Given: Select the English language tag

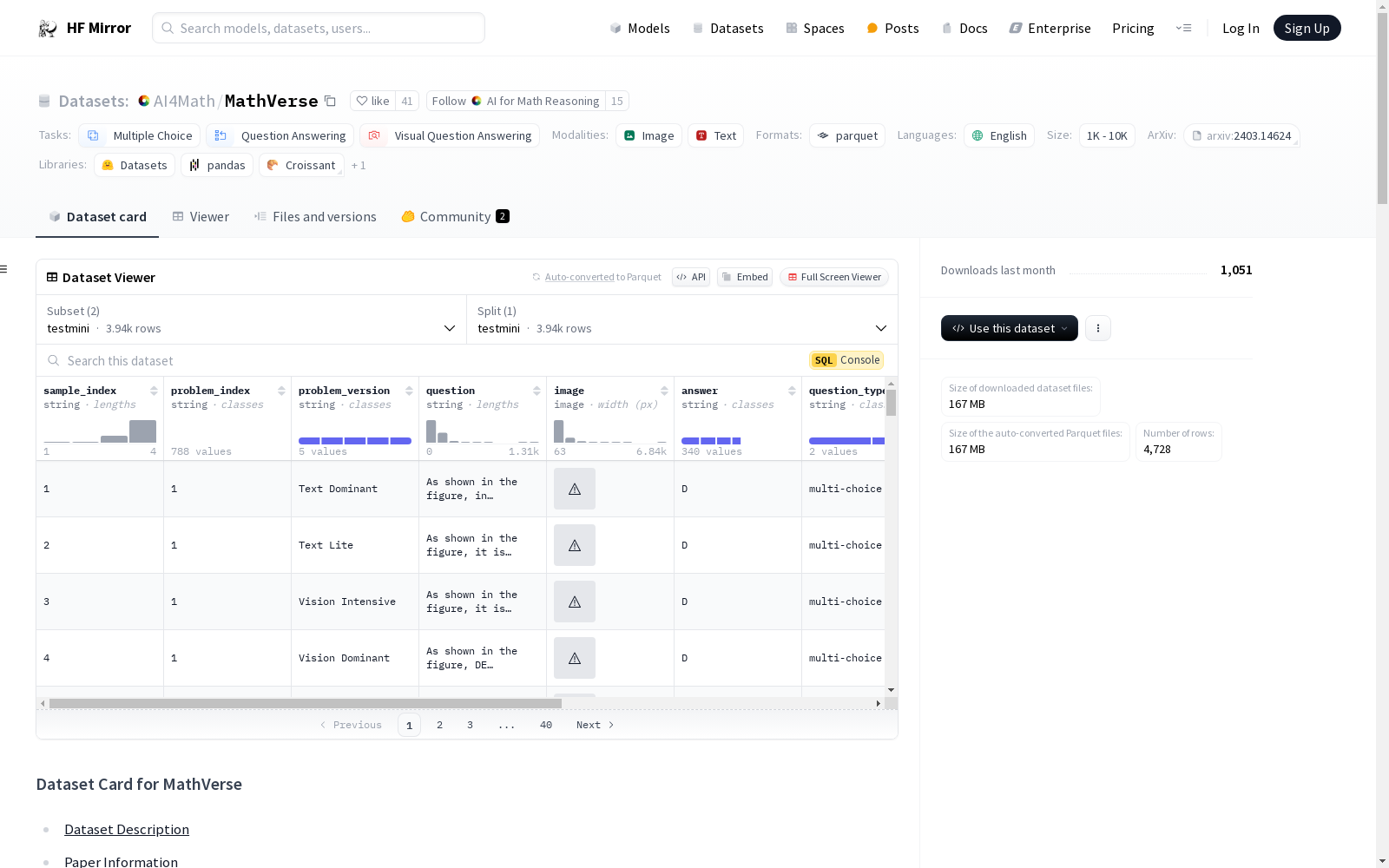Looking at the screenshot, I should click(999, 135).
